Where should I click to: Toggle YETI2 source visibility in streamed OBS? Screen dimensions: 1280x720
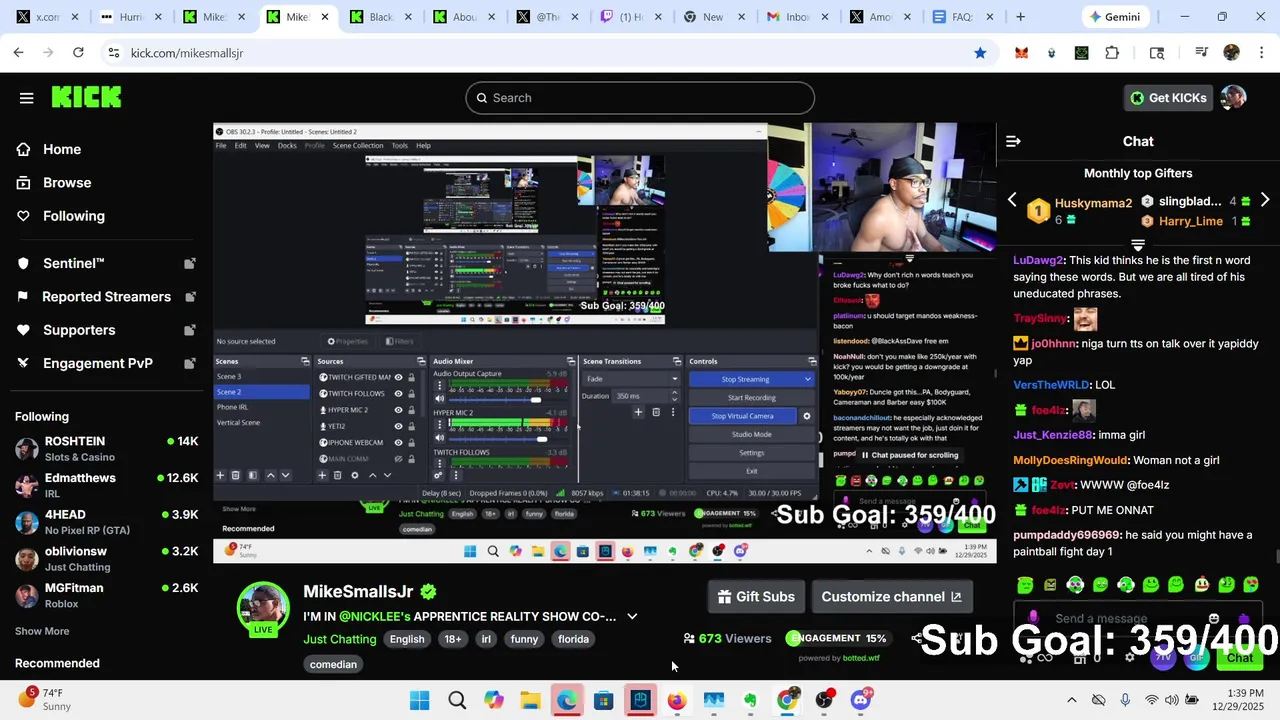pyautogui.click(x=398, y=426)
